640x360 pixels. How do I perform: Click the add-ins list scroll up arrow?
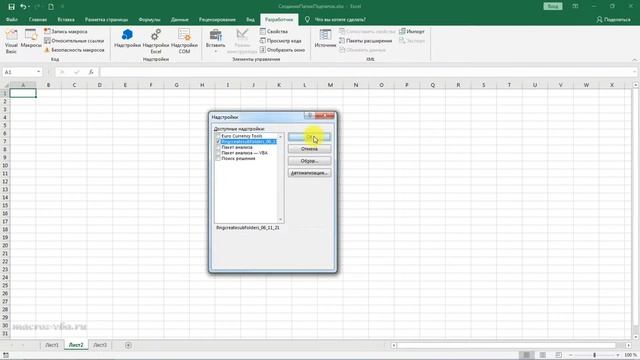tap(280, 136)
